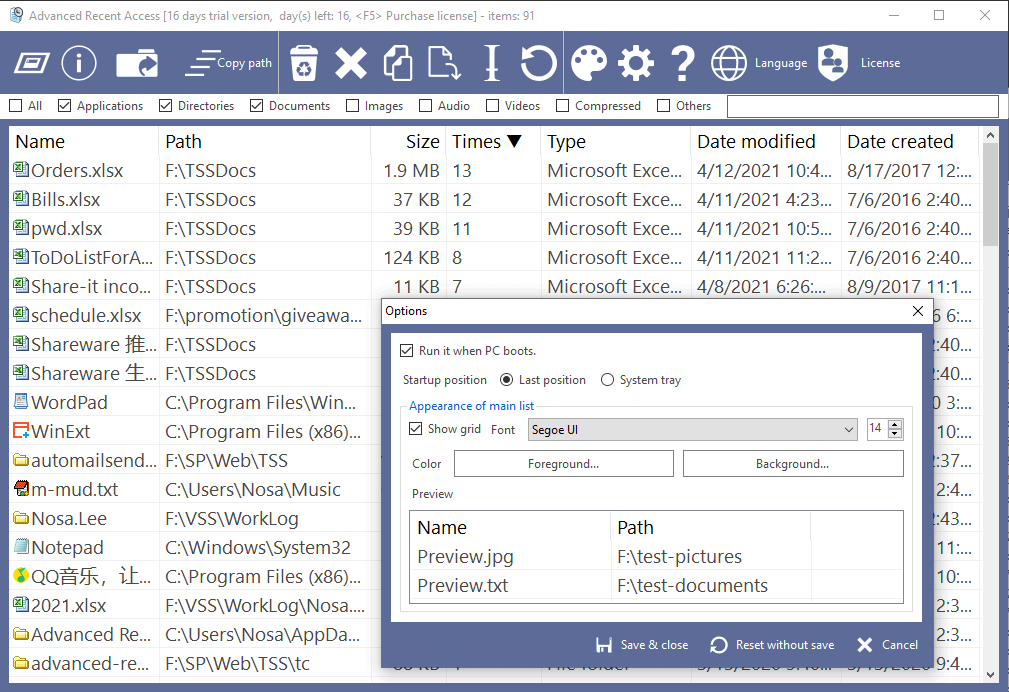Open settings via the gear icon
The width and height of the screenshot is (1009, 692).
635,62
